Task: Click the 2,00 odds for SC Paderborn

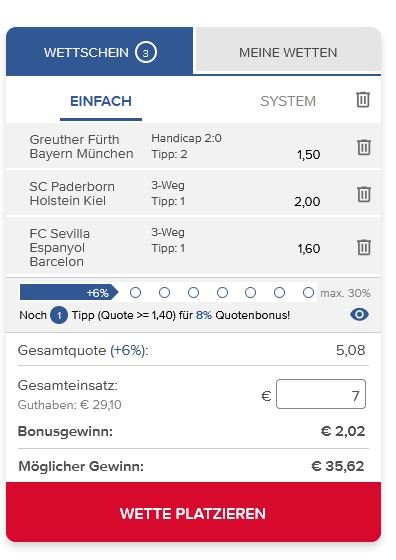Action: [307, 202]
